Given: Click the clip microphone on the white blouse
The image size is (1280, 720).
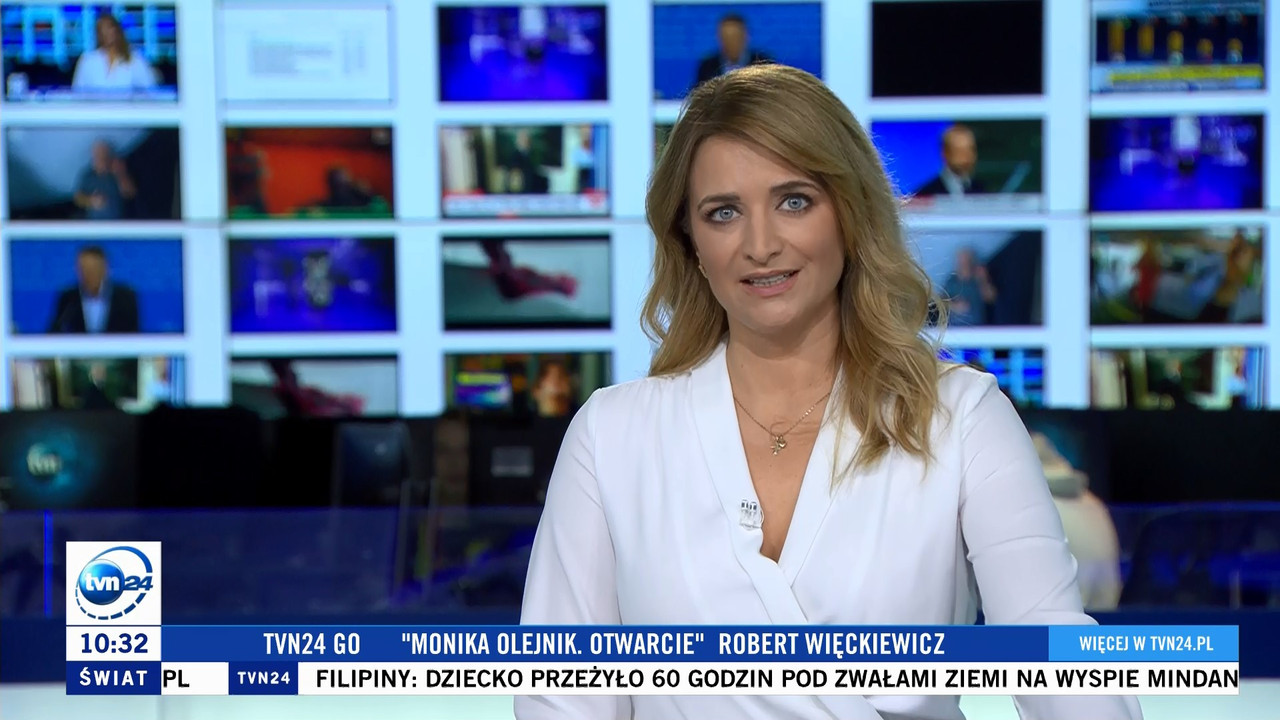Looking at the screenshot, I should 750,513.
